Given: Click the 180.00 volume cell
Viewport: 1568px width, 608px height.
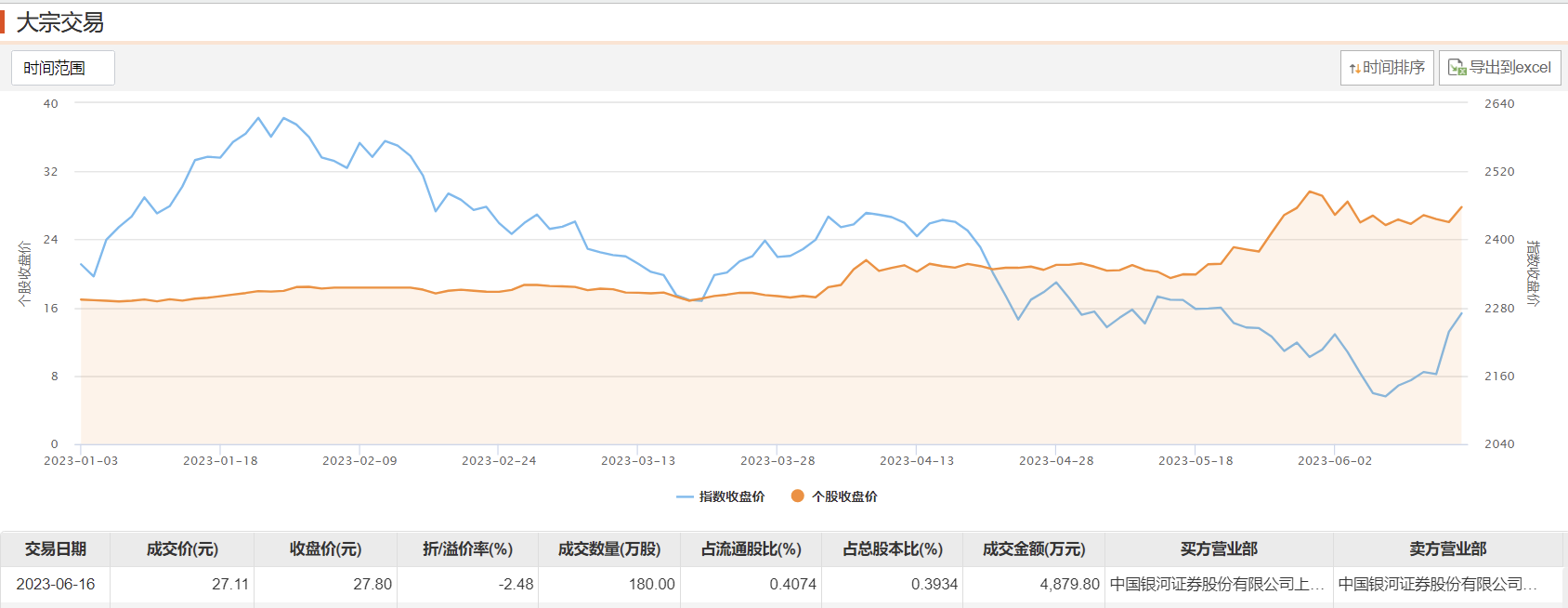Looking at the screenshot, I should 609,584.
